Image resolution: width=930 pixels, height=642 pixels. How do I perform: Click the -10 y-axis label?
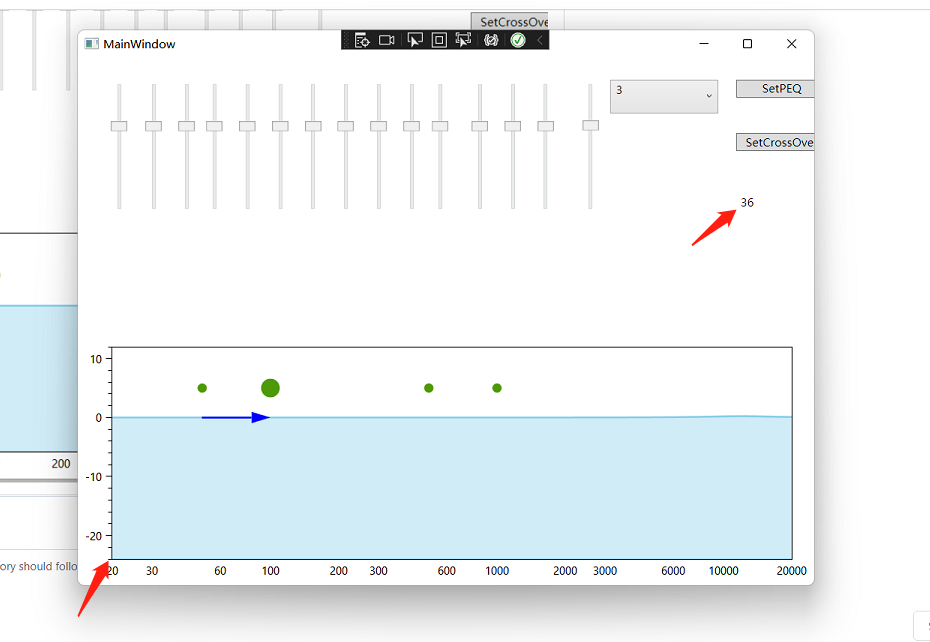[x=94, y=477]
